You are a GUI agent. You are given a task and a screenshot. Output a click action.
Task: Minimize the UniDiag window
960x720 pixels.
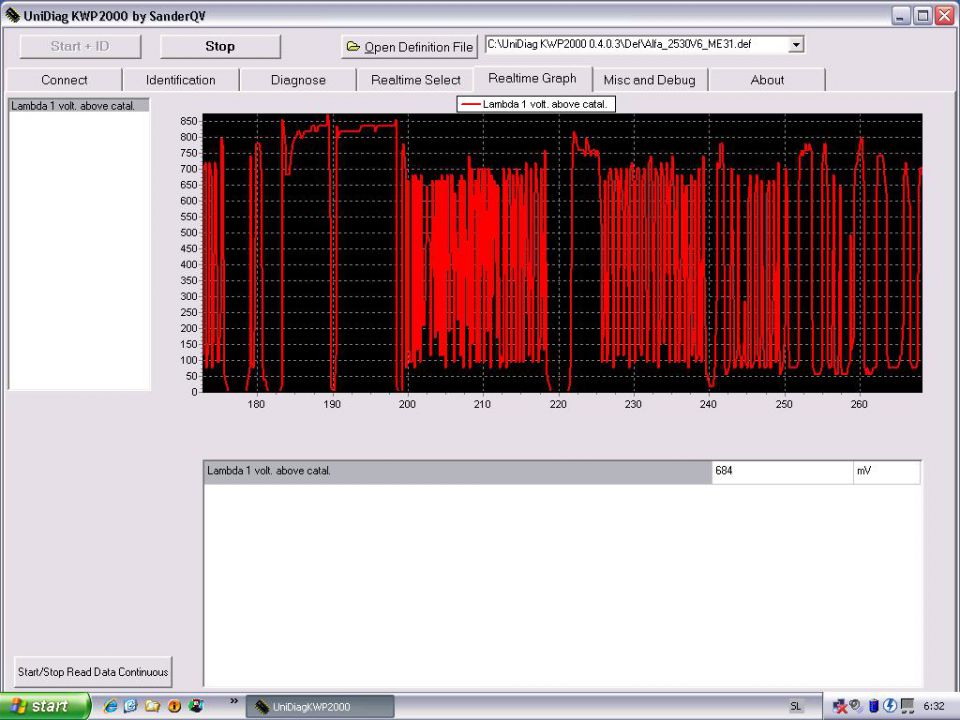[x=901, y=16]
